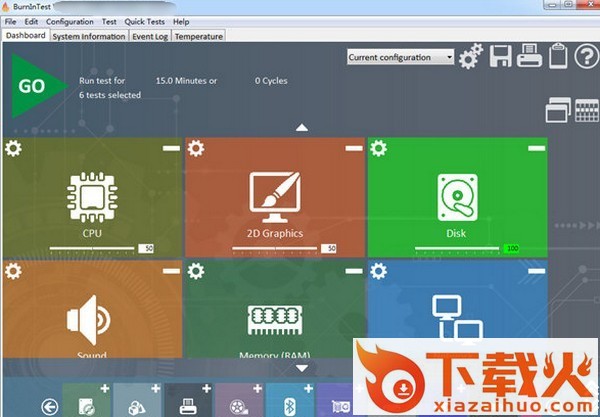
Task: Add the Bluetooth test with plus
Action: coord(308,389)
